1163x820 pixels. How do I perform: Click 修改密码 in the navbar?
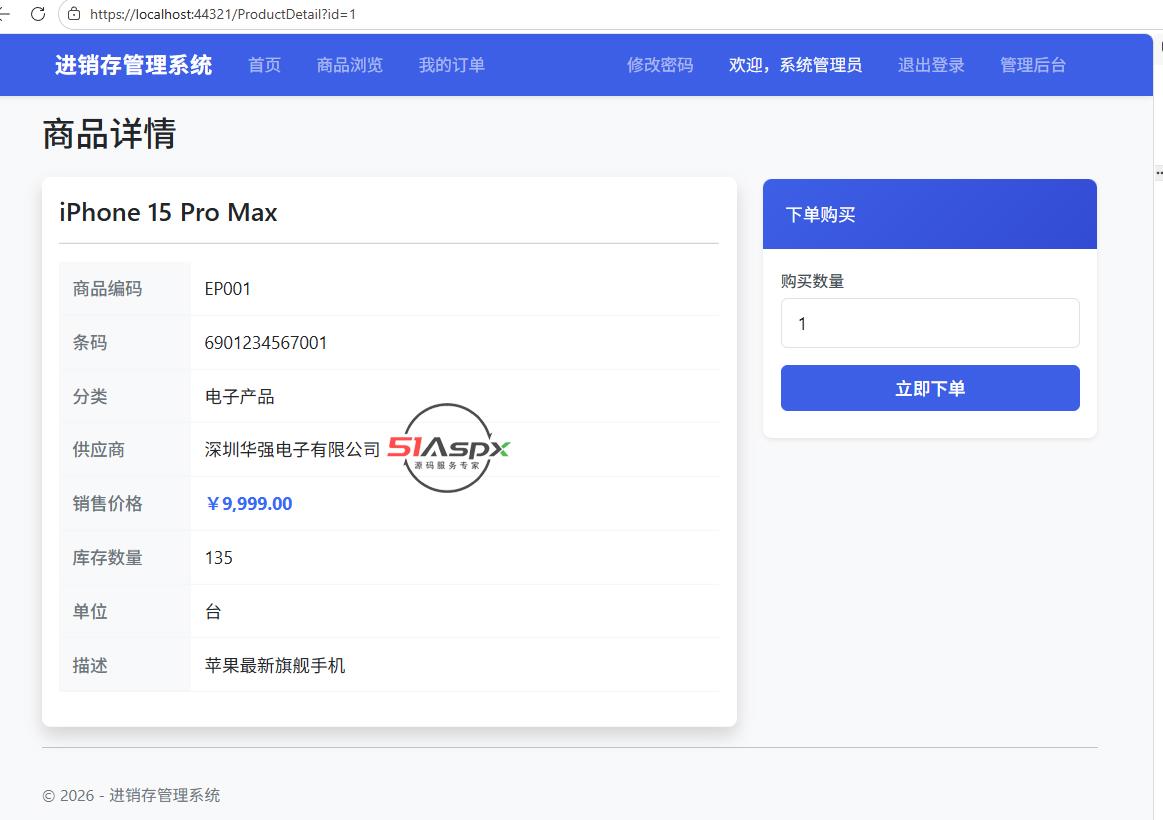660,65
